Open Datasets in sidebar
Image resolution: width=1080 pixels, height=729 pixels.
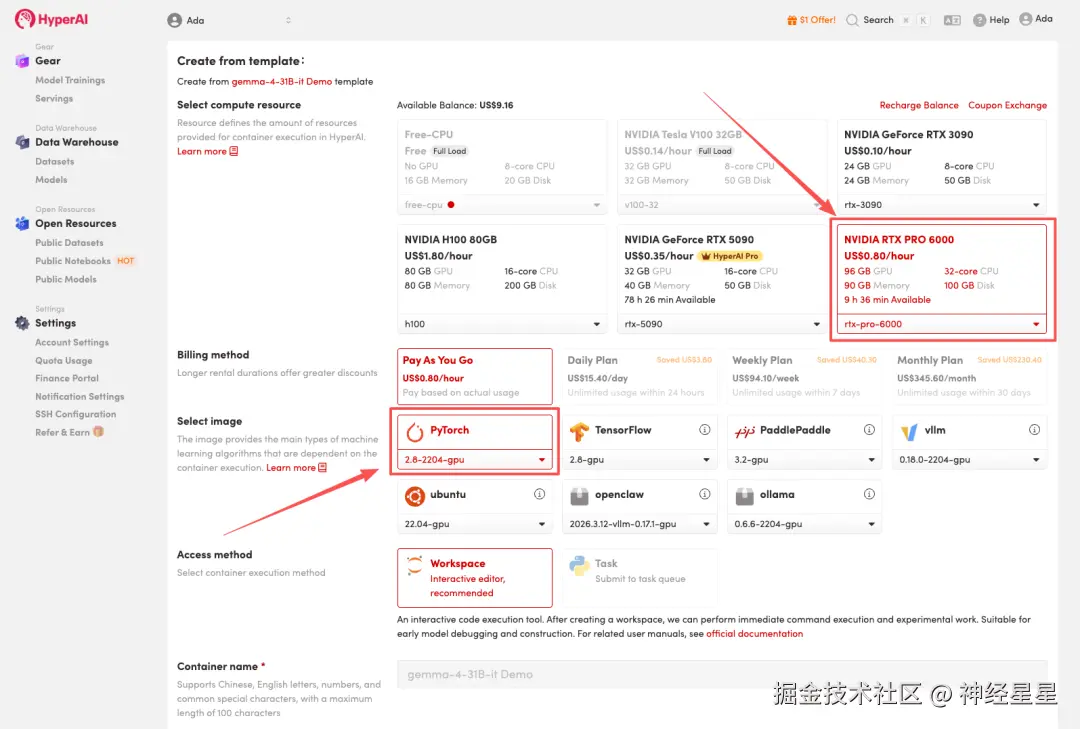pyautogui.click(x=54, y=161)
